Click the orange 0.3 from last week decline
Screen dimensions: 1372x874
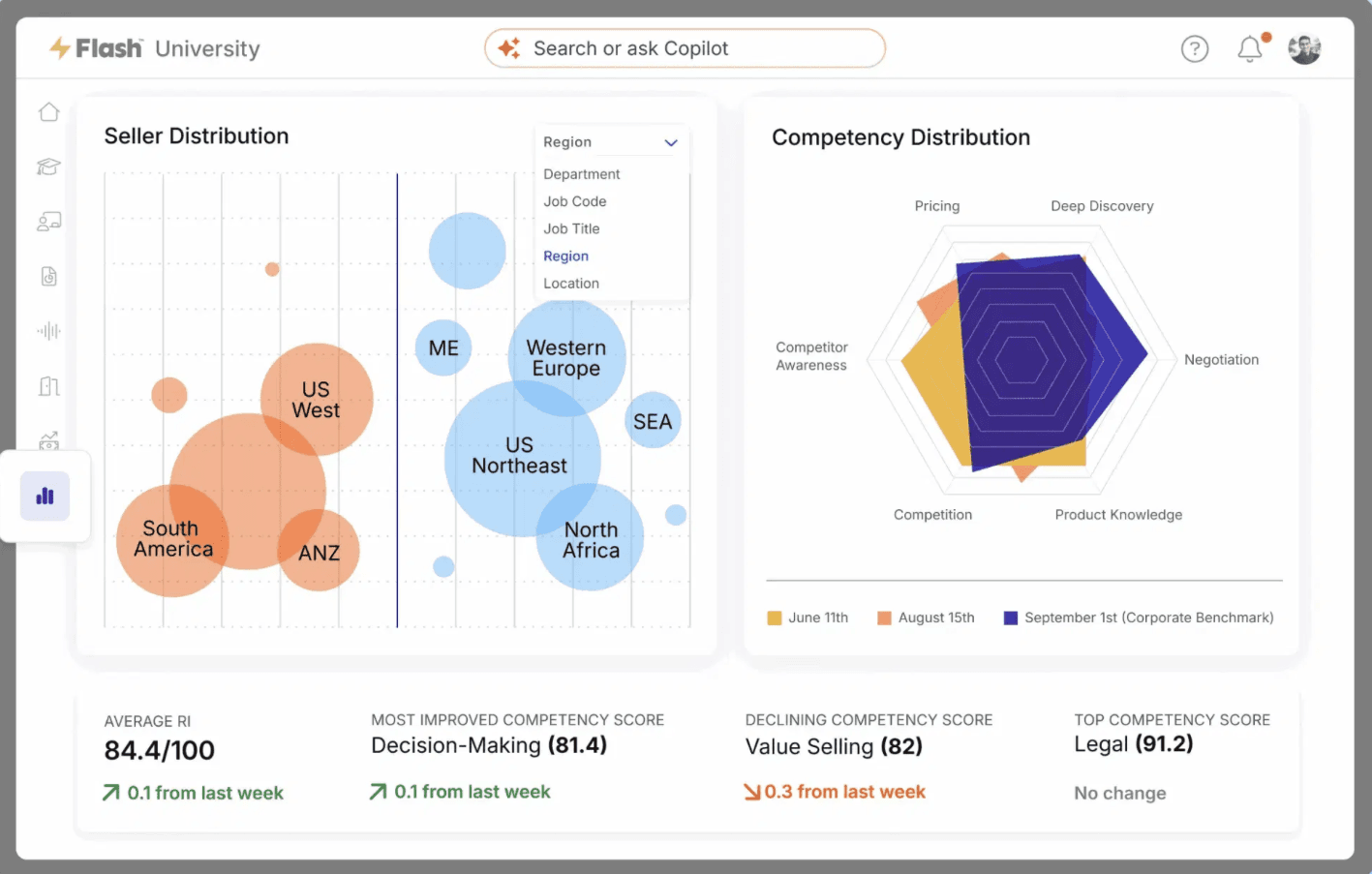coord(835,792)
